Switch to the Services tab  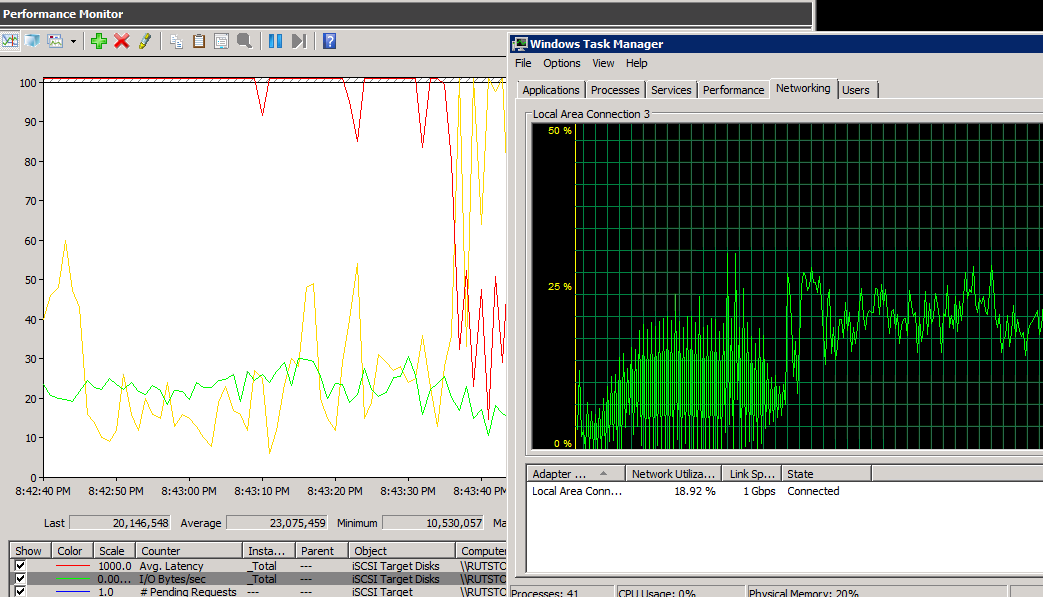[x=671, y=90]
